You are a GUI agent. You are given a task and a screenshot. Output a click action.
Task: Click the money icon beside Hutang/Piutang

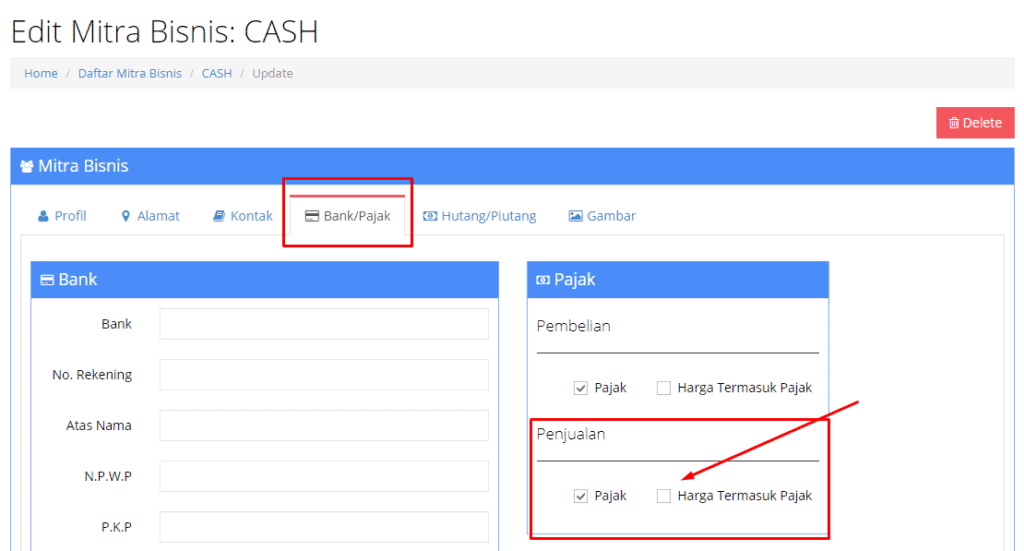click(430, 216)
